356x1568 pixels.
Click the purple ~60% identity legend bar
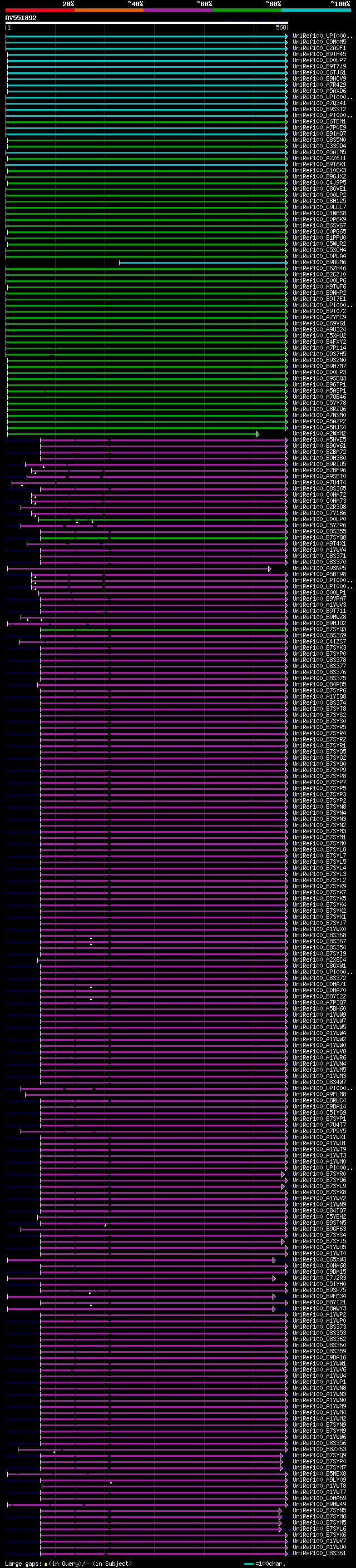[179, 10]
